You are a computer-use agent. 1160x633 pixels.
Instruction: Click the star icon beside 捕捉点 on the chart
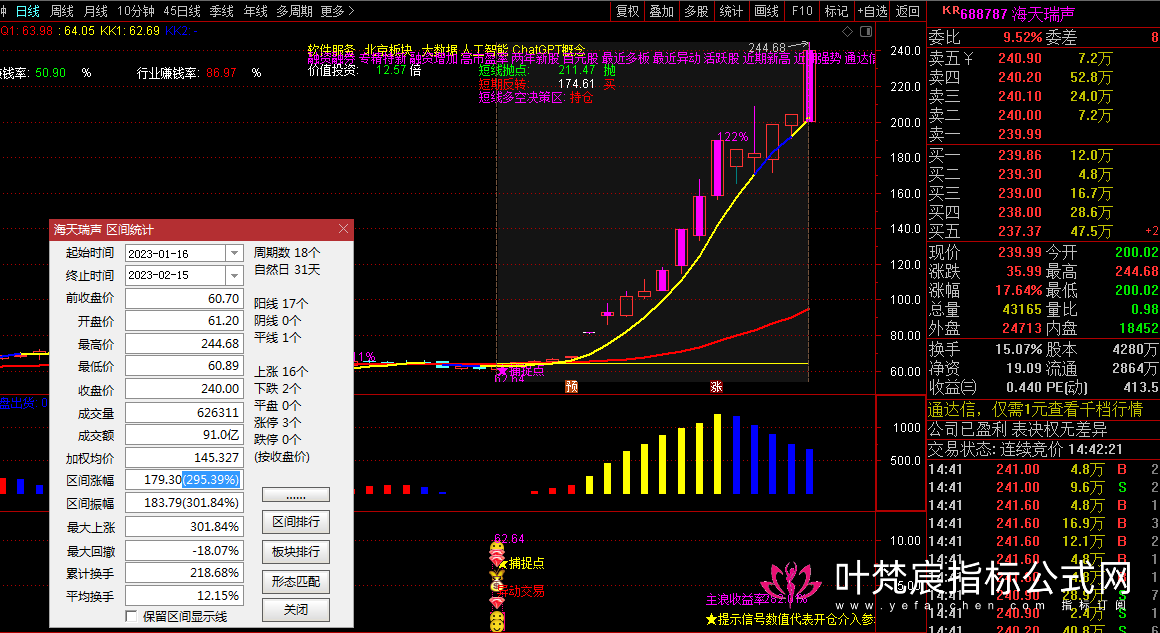[502, 371]
